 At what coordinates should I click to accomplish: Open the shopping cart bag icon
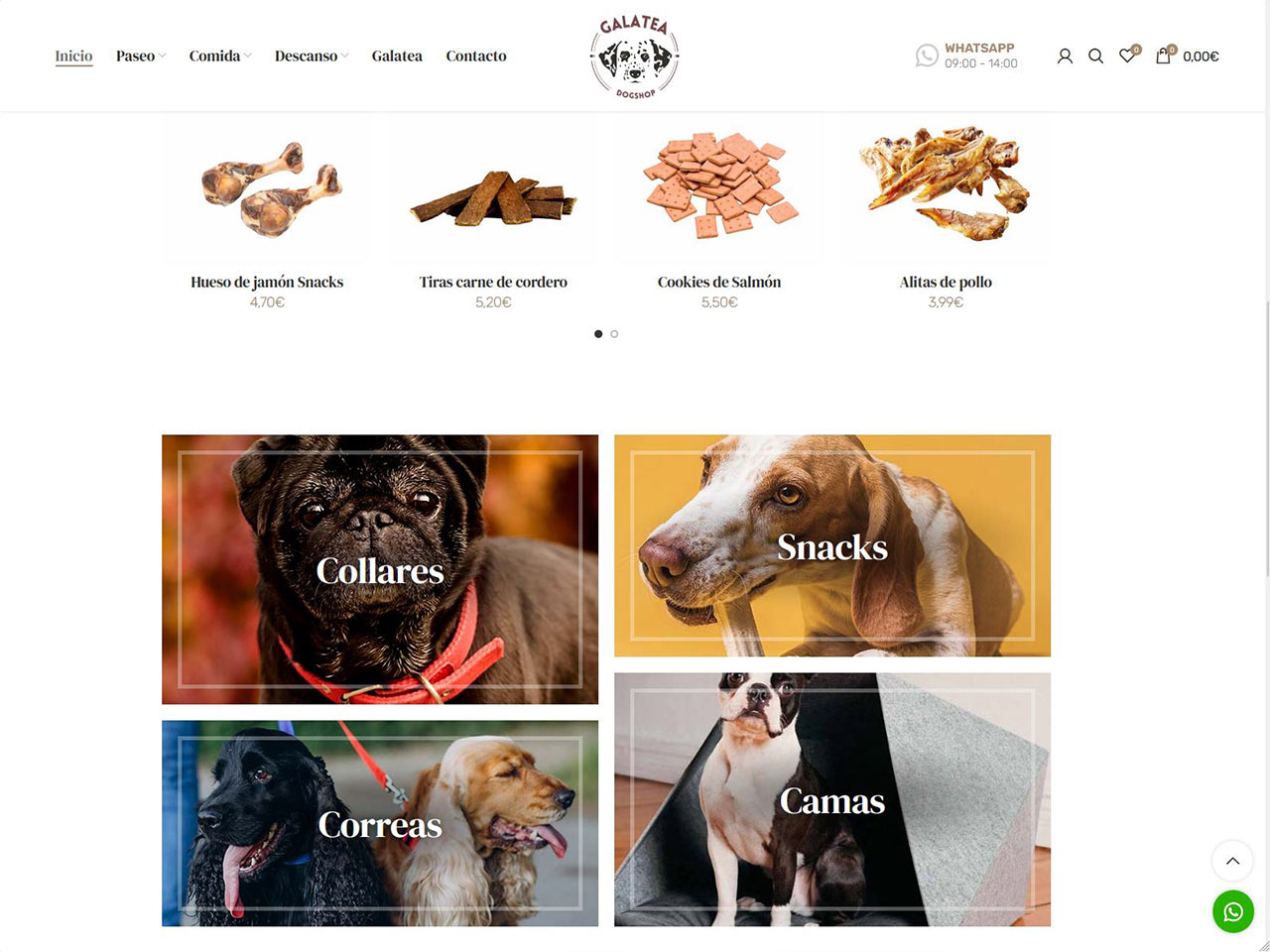[1164, 56]
